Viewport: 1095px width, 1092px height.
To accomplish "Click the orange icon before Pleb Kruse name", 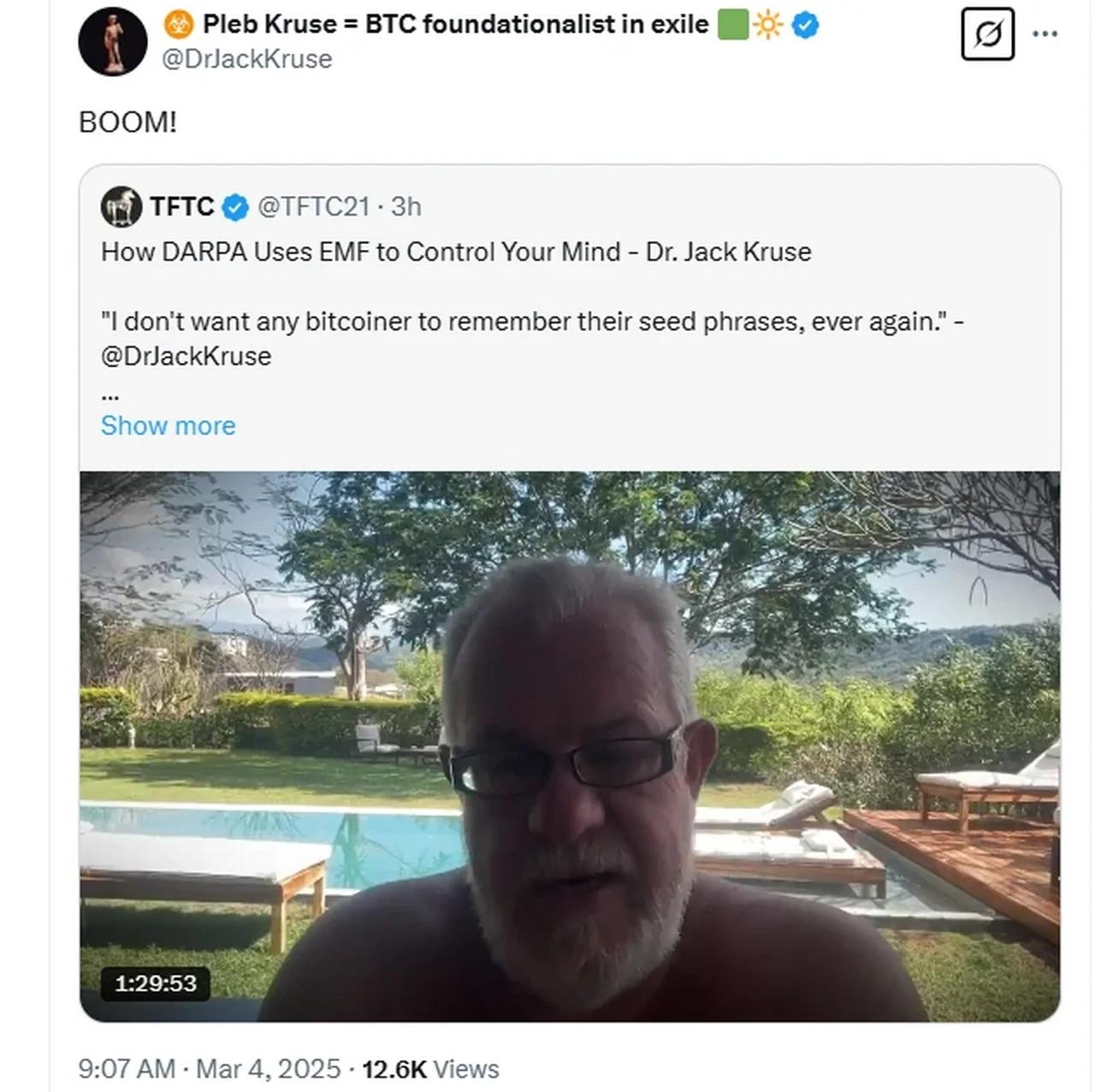I will click(179, 25).
